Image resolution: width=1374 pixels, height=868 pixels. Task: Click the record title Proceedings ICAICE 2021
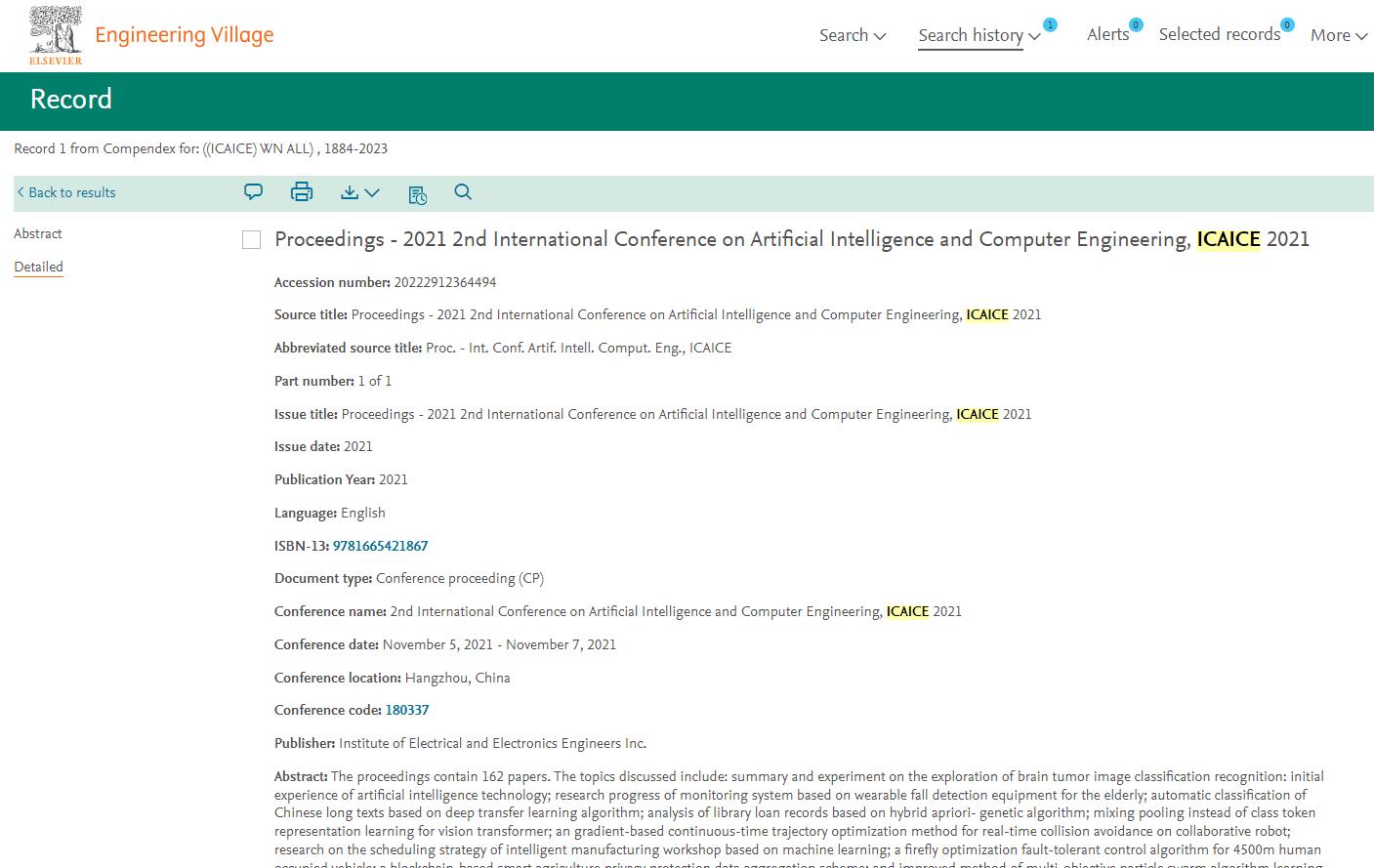792,239
